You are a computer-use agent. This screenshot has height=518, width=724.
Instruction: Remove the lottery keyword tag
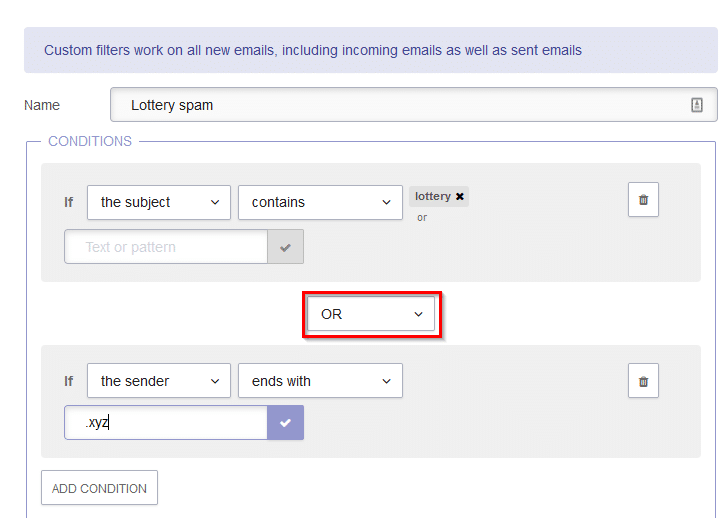pyautogui.click(x=459, y=196)
